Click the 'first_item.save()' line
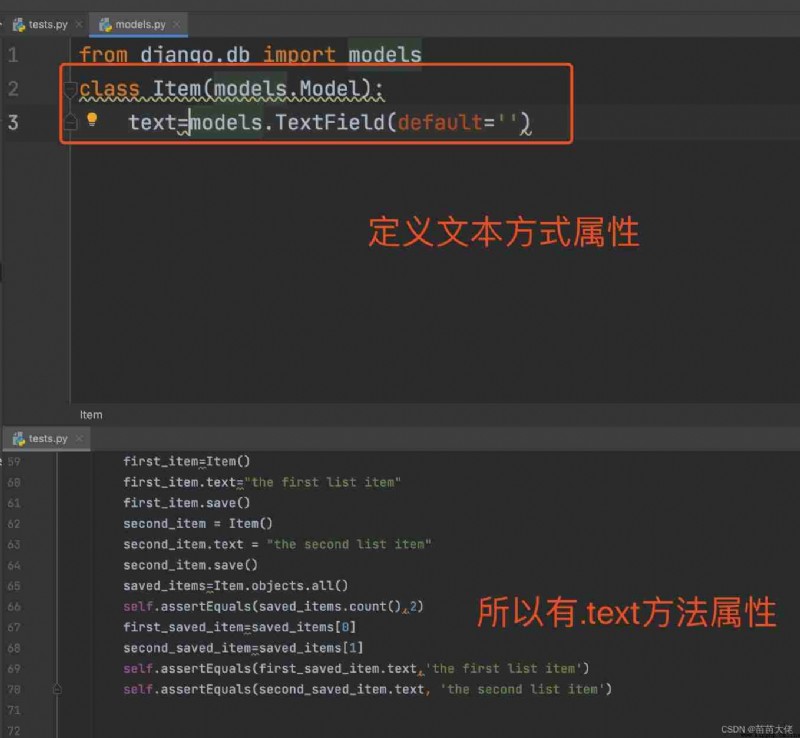Image resolution: width=800 pixels, height=738 pixels. (x=187, y=503)
